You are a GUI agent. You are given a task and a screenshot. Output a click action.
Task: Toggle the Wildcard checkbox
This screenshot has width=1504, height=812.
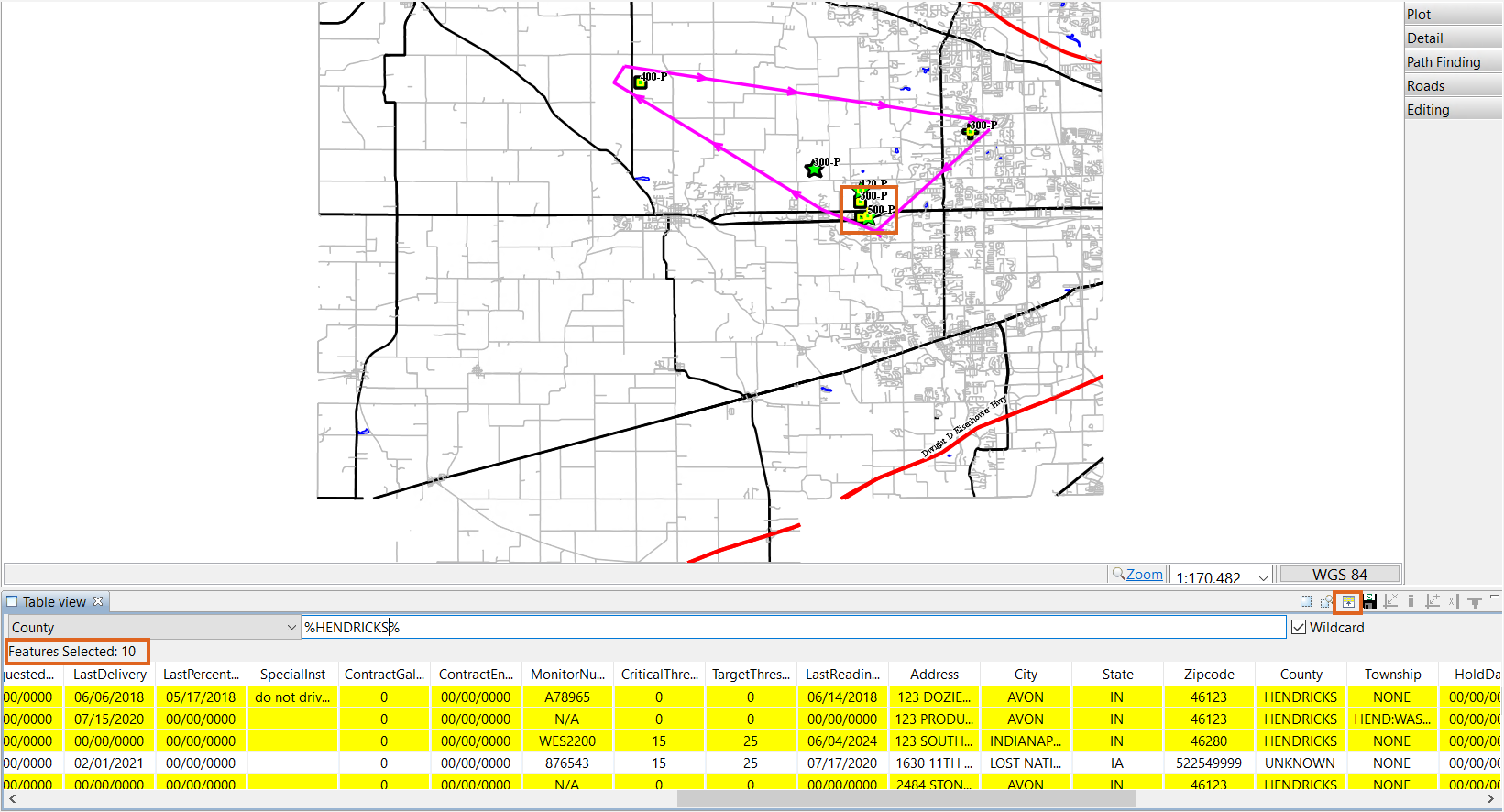1299,627
